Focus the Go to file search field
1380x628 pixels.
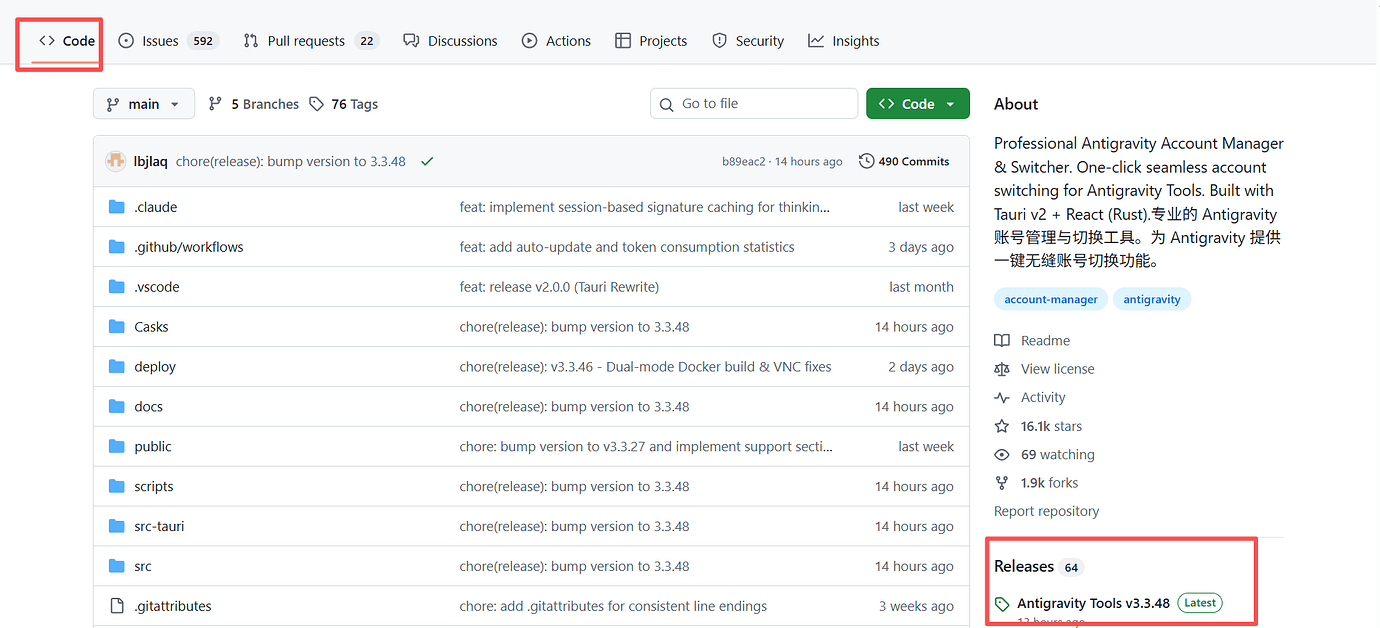tap(754, 104)
